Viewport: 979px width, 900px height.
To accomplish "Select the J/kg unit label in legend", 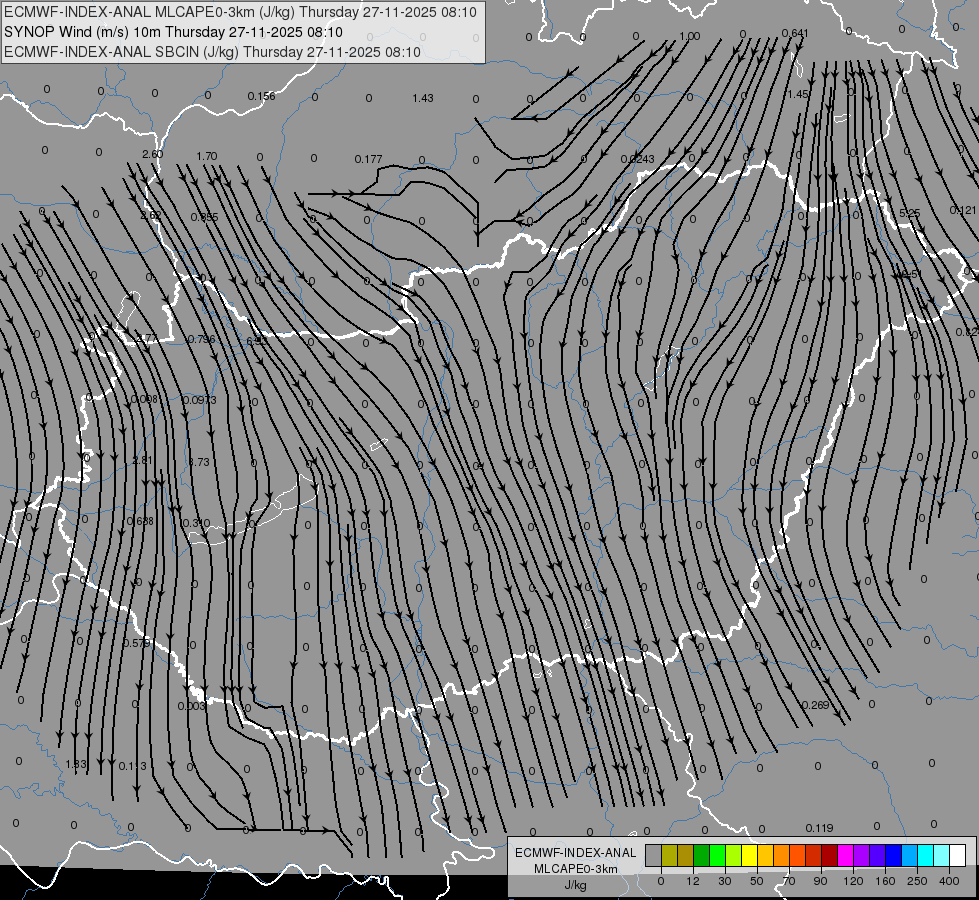I will click(576, 885).
